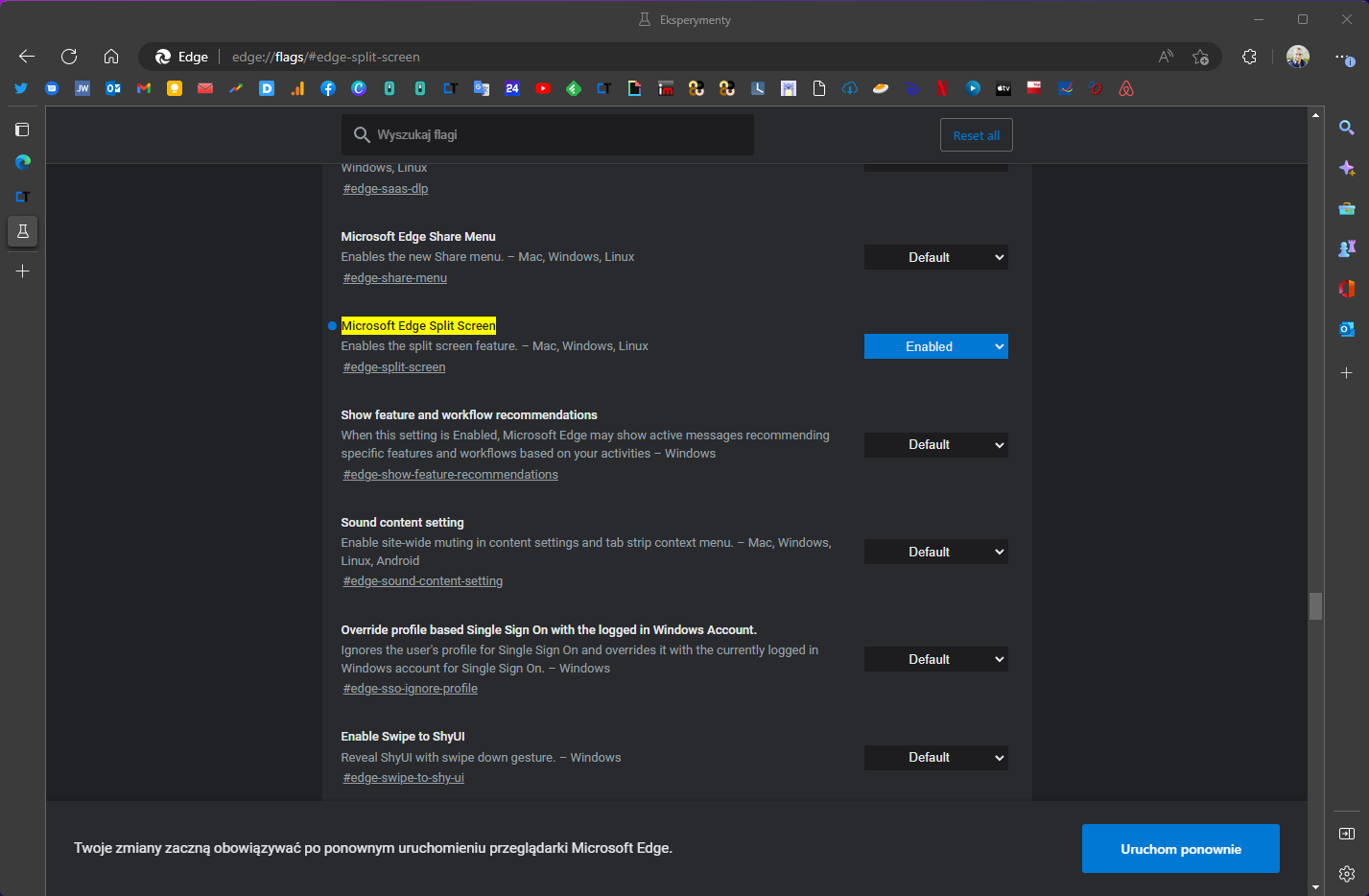Open the YouTube bookmark in favorites bar
This screenshot has height=896, width=1369.
[x=543, y=88]
